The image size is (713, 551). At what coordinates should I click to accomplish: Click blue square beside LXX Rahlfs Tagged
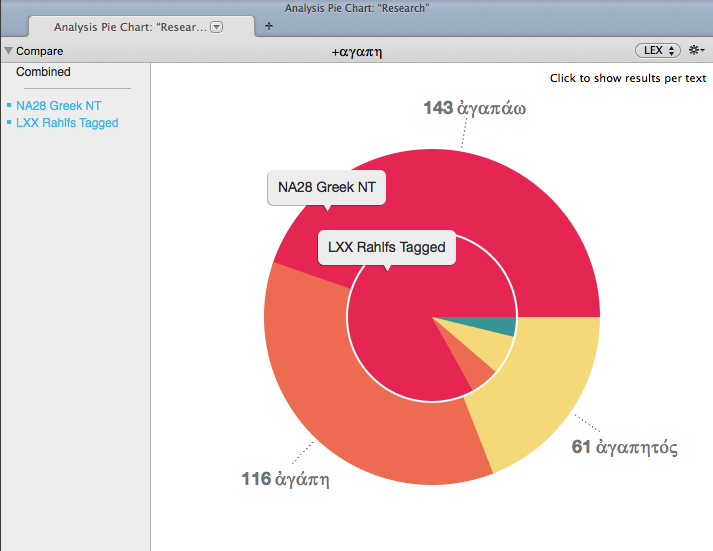coord(9,123)
